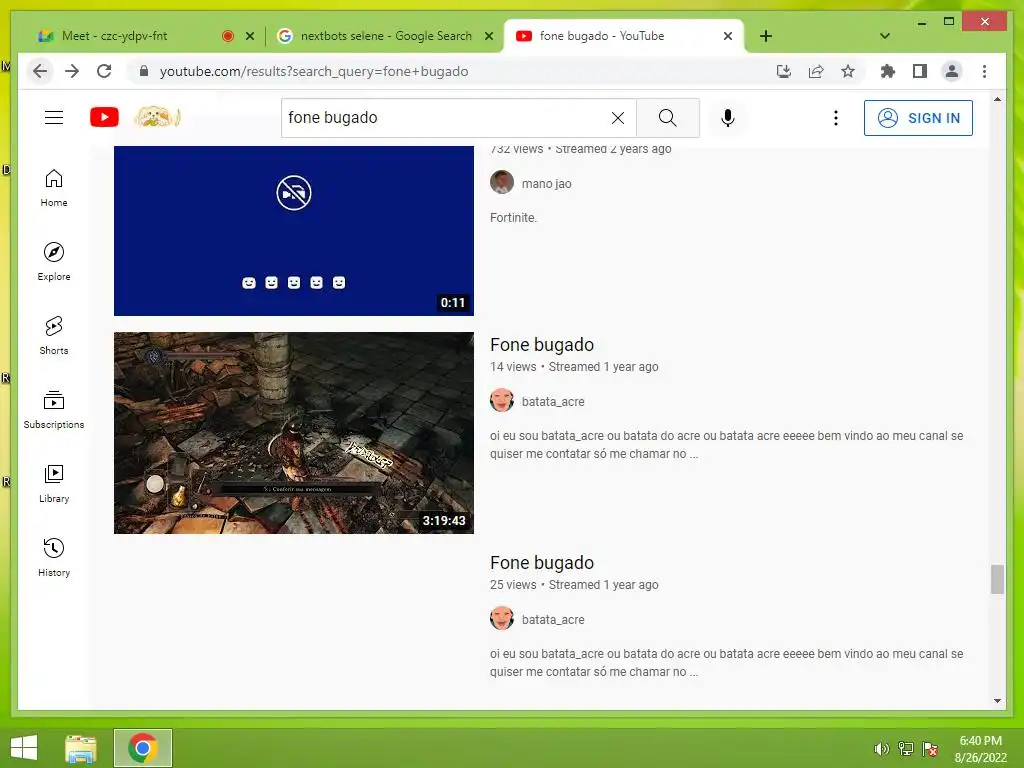
Task: Open mano jao channel avatar
Action: 502,182
